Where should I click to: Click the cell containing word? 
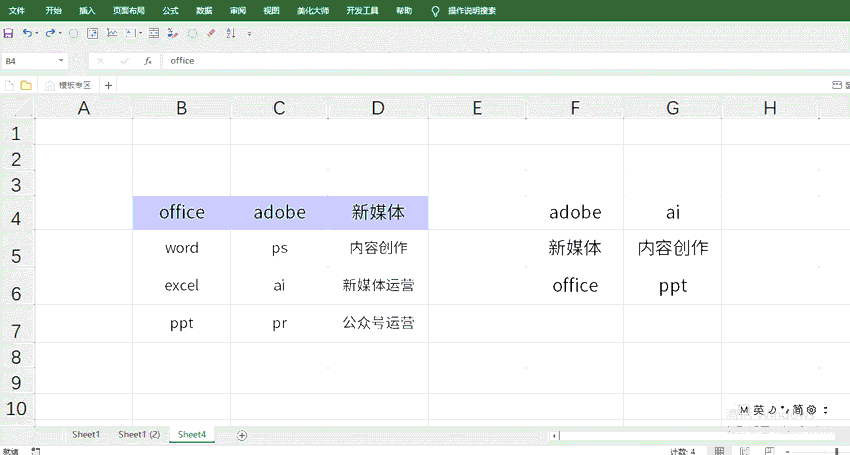[182, 248]
